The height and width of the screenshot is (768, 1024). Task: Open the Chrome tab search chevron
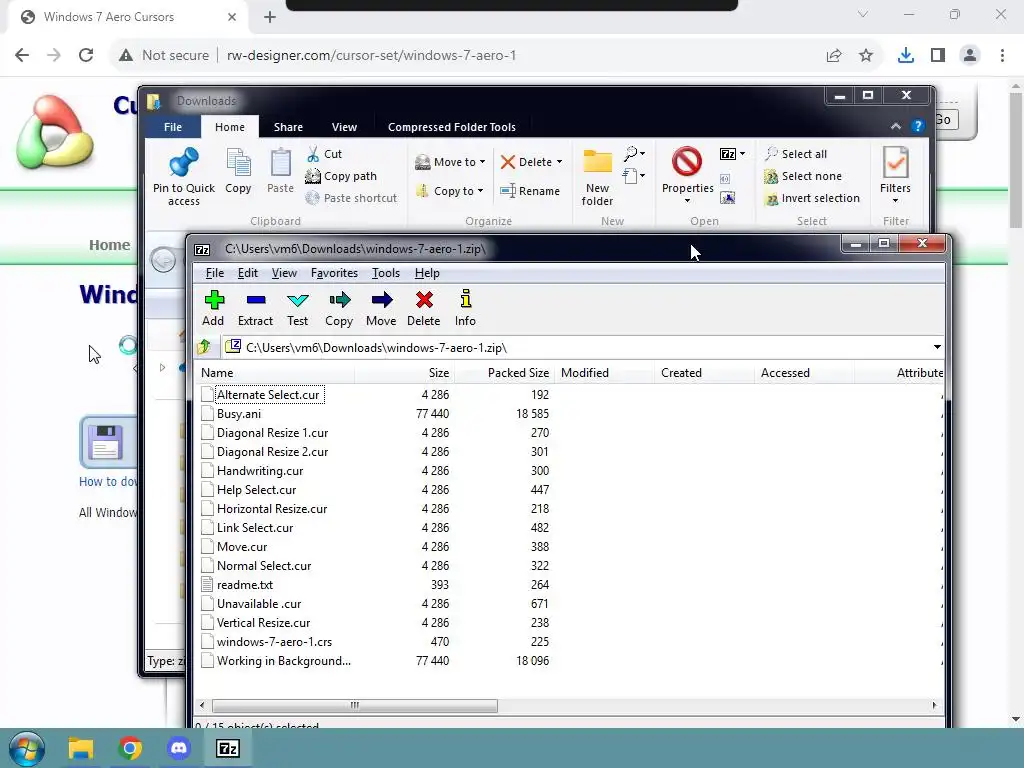(x=863, y=14)
